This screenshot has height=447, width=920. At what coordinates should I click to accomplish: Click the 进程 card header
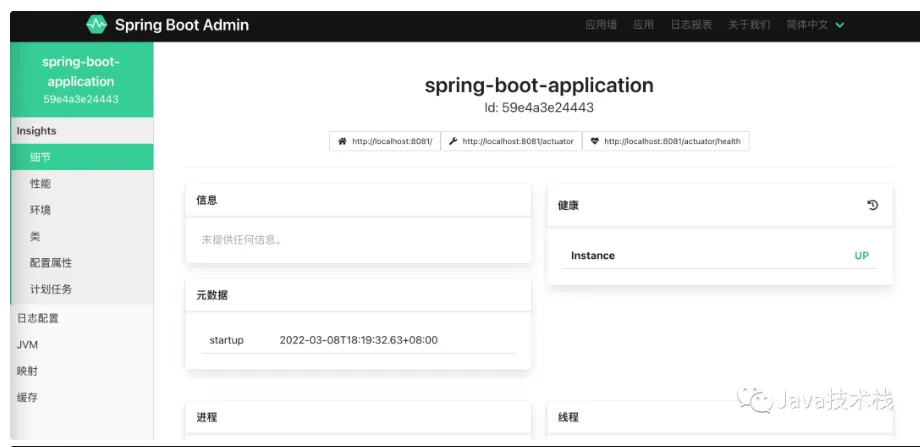pos(358,417)
